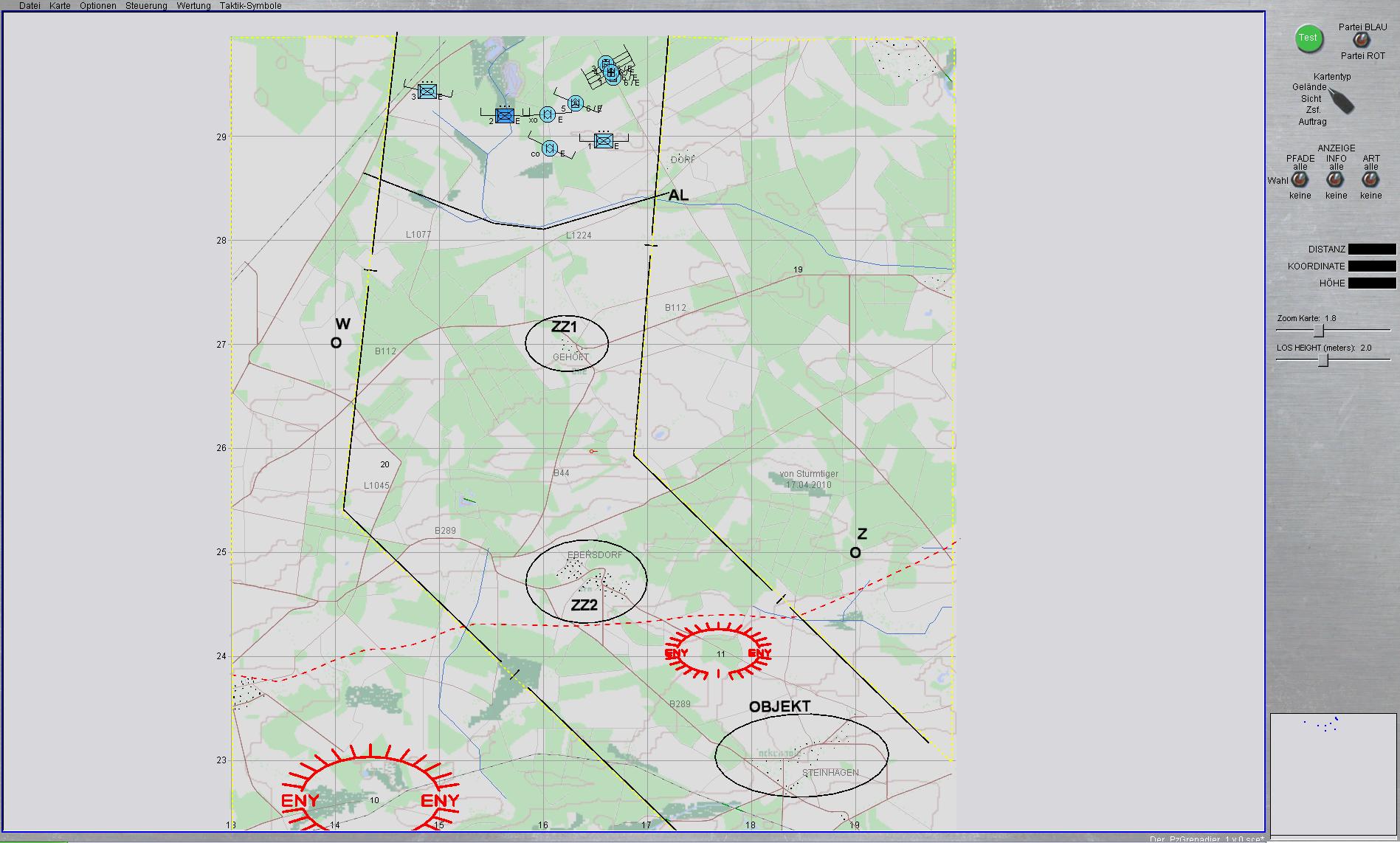This screenshot has height=843, width=1400.
Task: Toggle the ART display switch
Action: 1370,181
